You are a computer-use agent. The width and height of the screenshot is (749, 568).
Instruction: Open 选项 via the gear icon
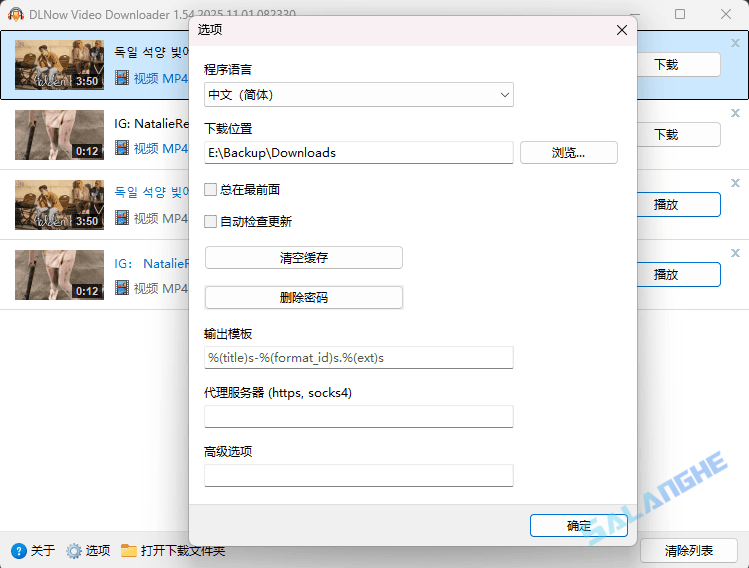click(74, 551)
